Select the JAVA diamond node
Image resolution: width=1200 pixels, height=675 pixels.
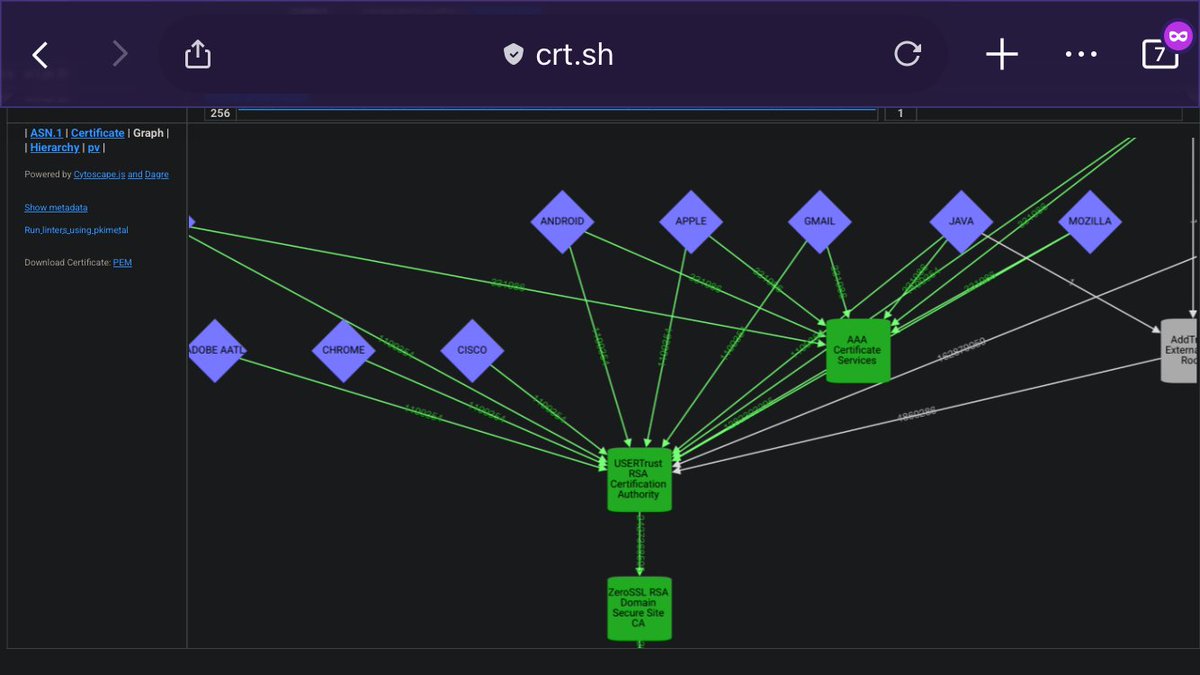tap(961, 221)
